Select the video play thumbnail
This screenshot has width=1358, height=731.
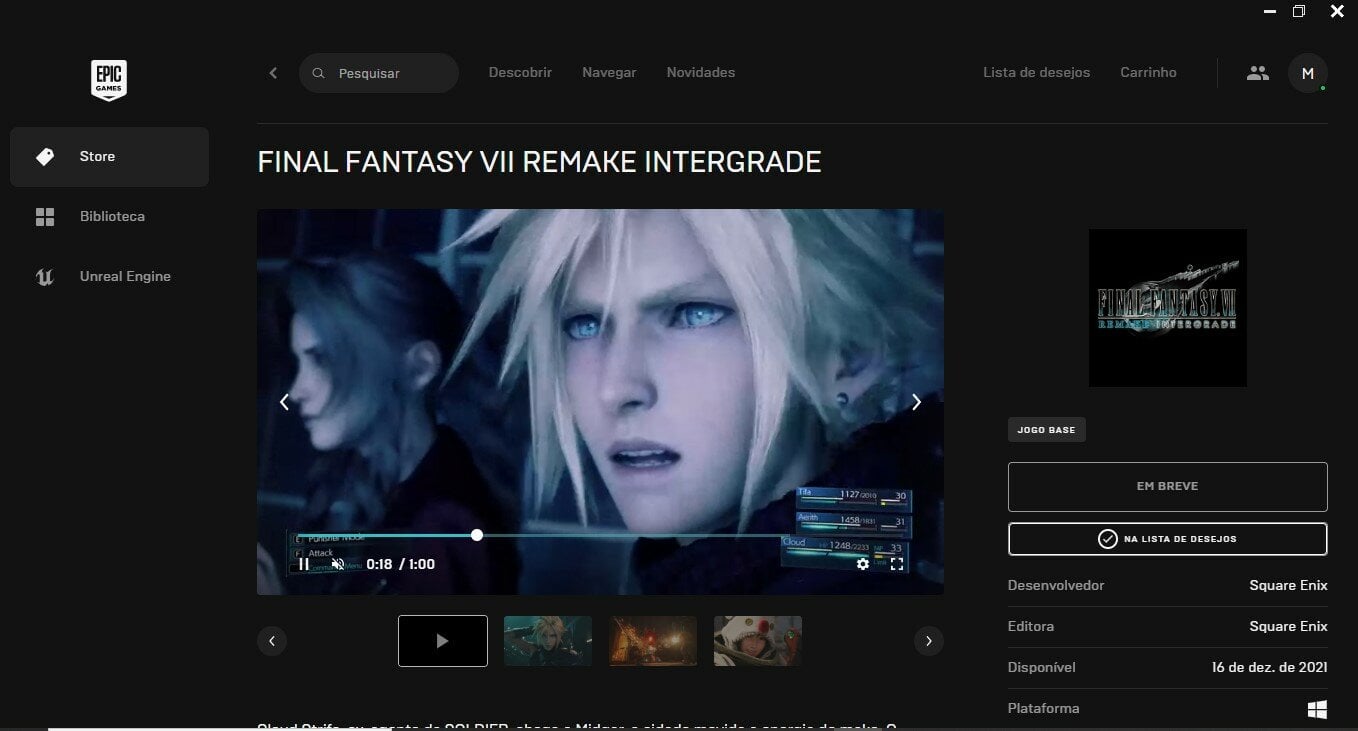[443, 641]
